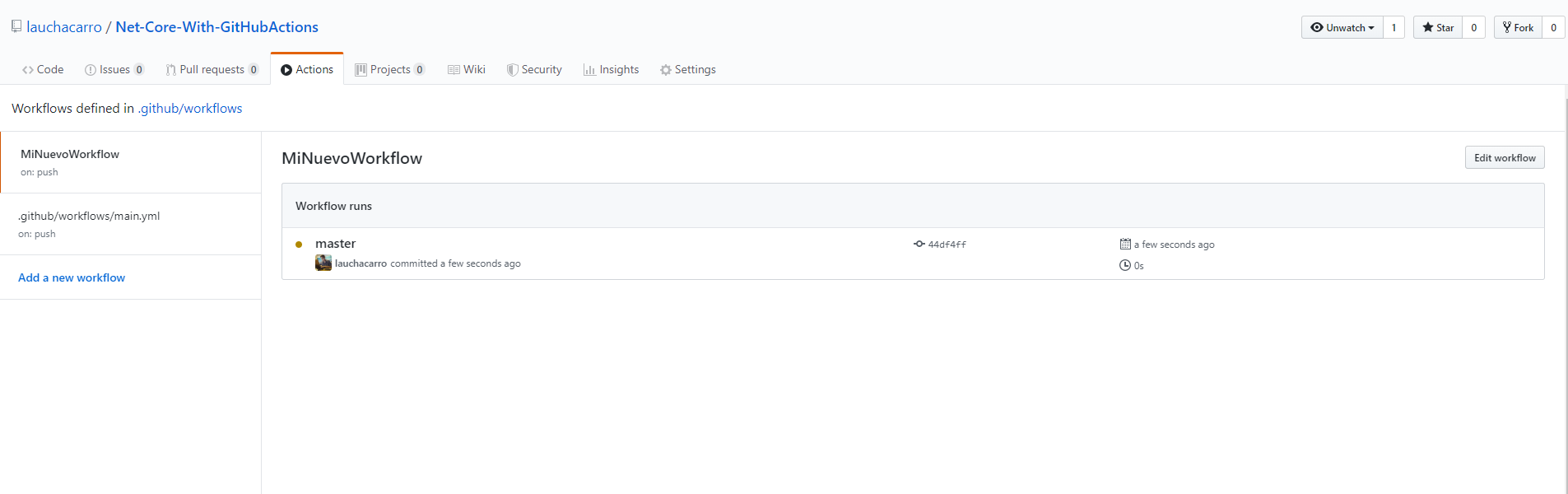
Task: Select .github/workflows/main.yml workflow in sidebar
Action: point(131,224)
